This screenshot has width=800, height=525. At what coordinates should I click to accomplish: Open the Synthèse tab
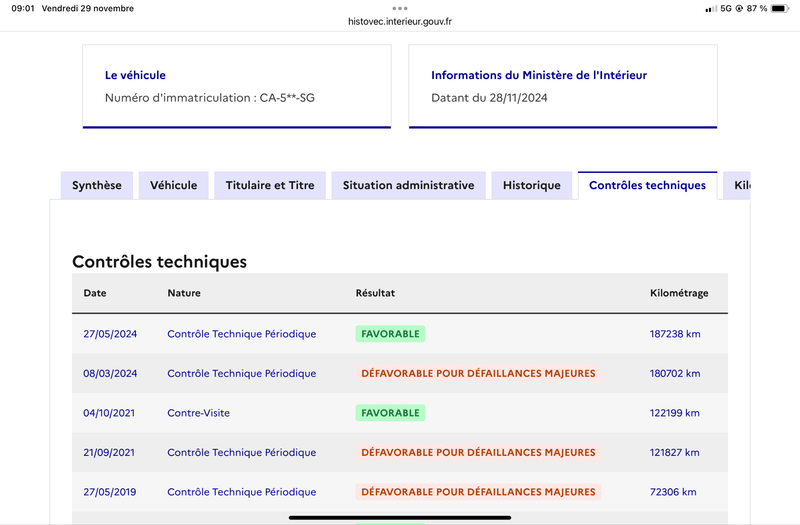pyautogui.click(x=97, y=185)
